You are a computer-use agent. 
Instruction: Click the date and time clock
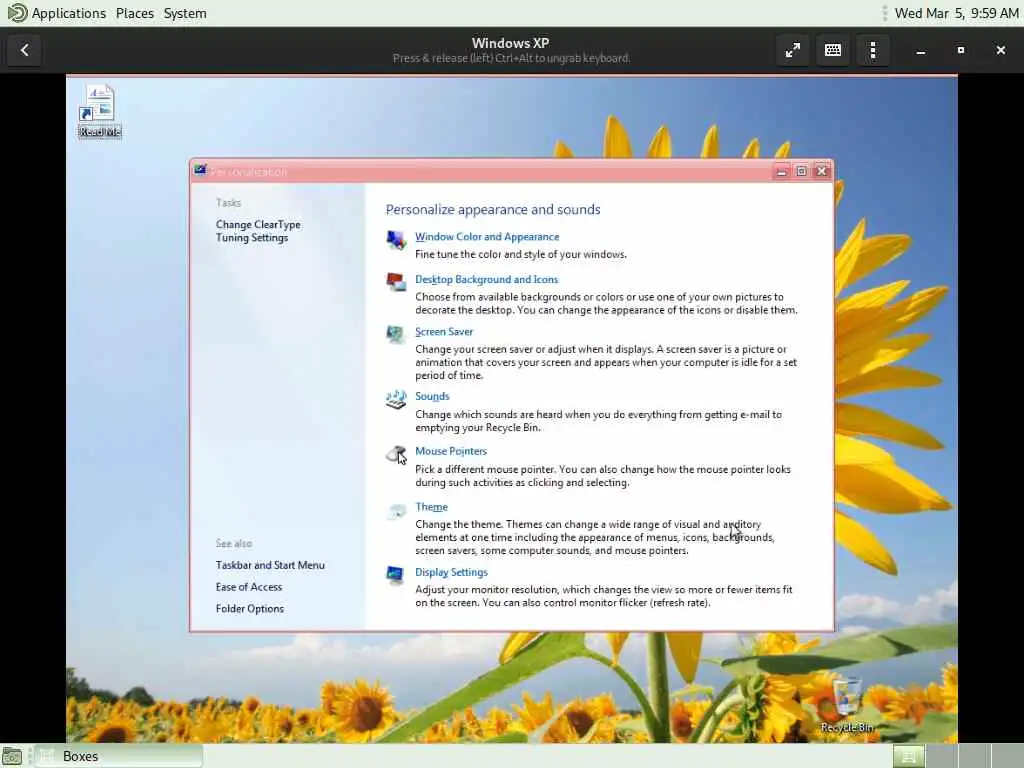click(x=956, y=13)
